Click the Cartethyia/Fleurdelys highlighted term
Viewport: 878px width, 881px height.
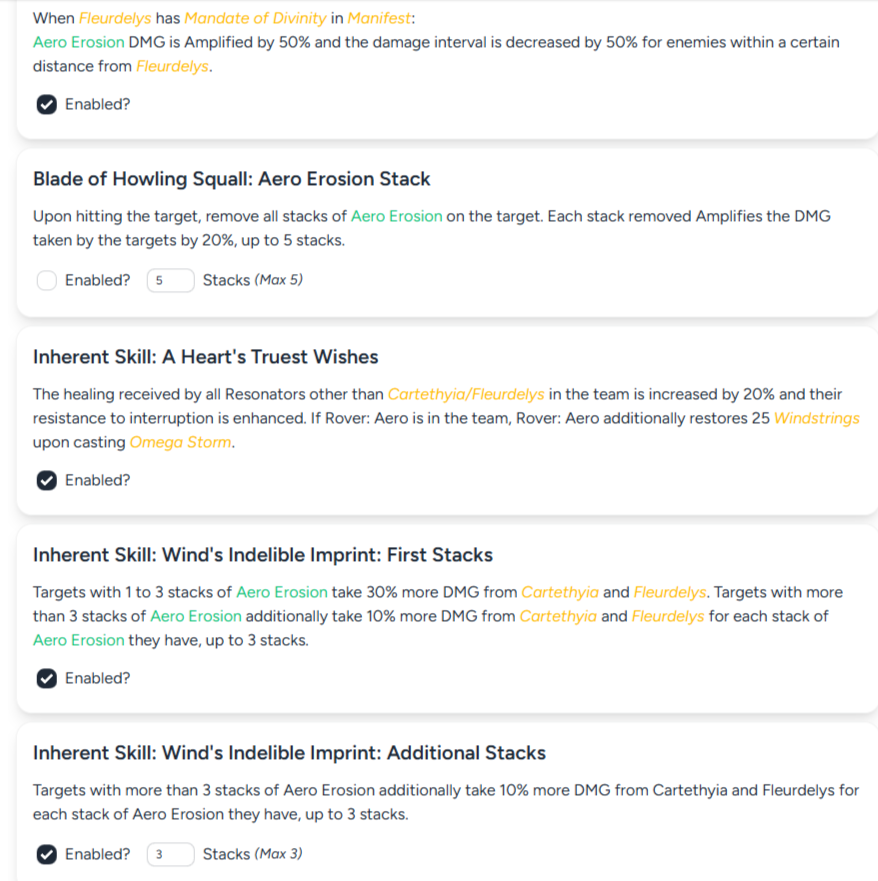click(x=466, y=394)
